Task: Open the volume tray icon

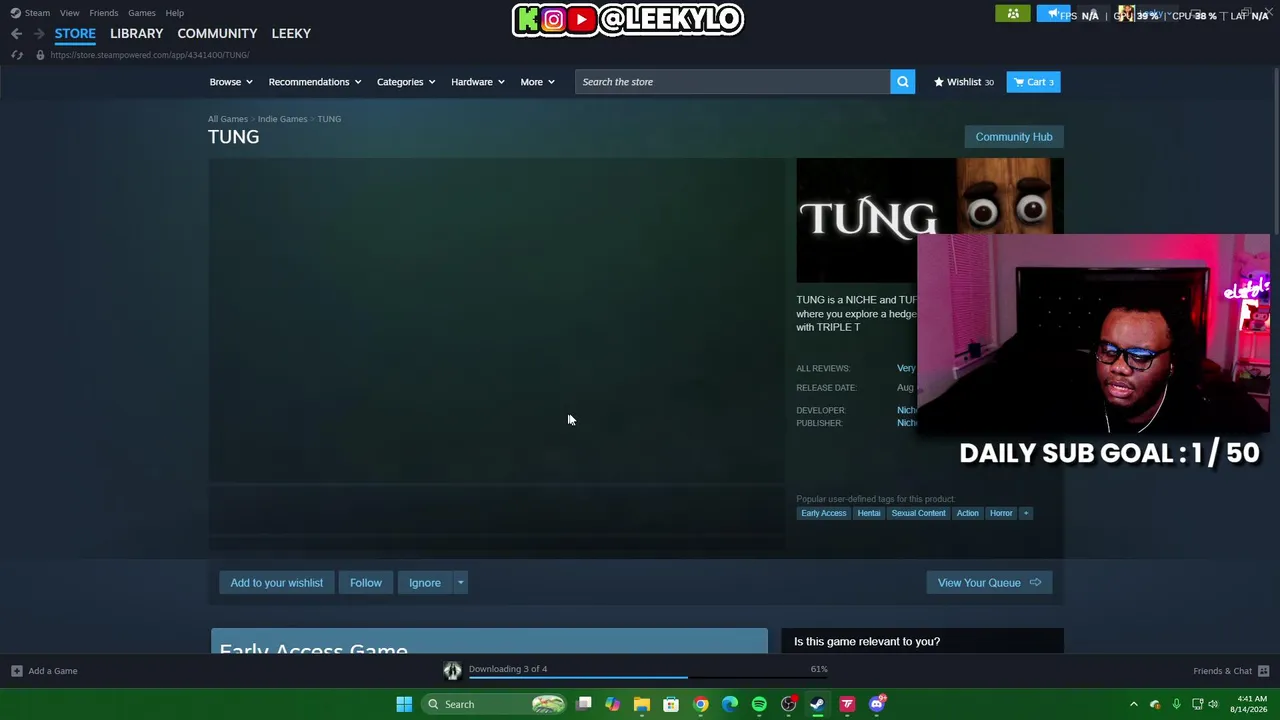Action: [x=1213, y=704]
